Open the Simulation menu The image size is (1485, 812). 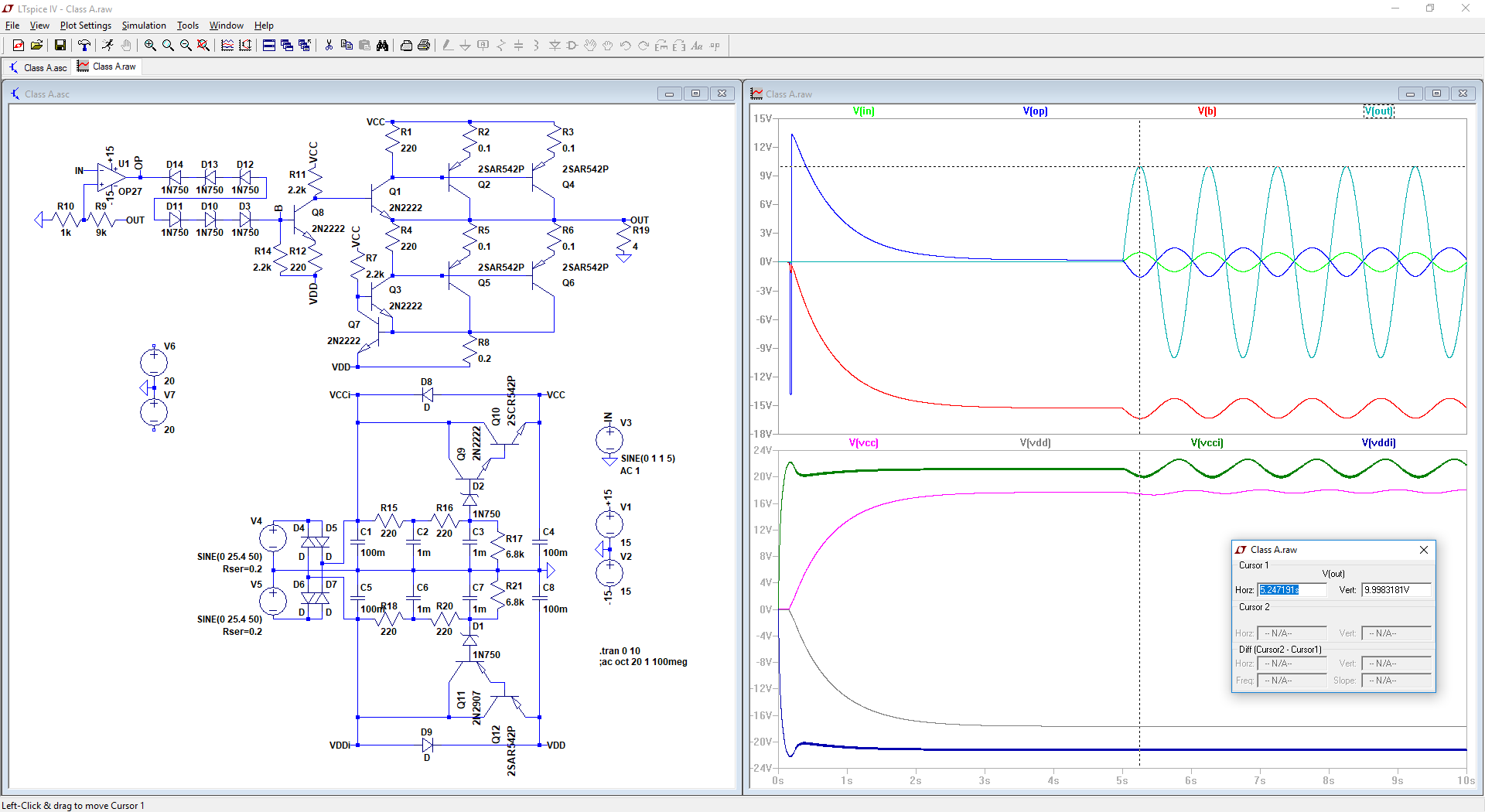click(144, 26)
